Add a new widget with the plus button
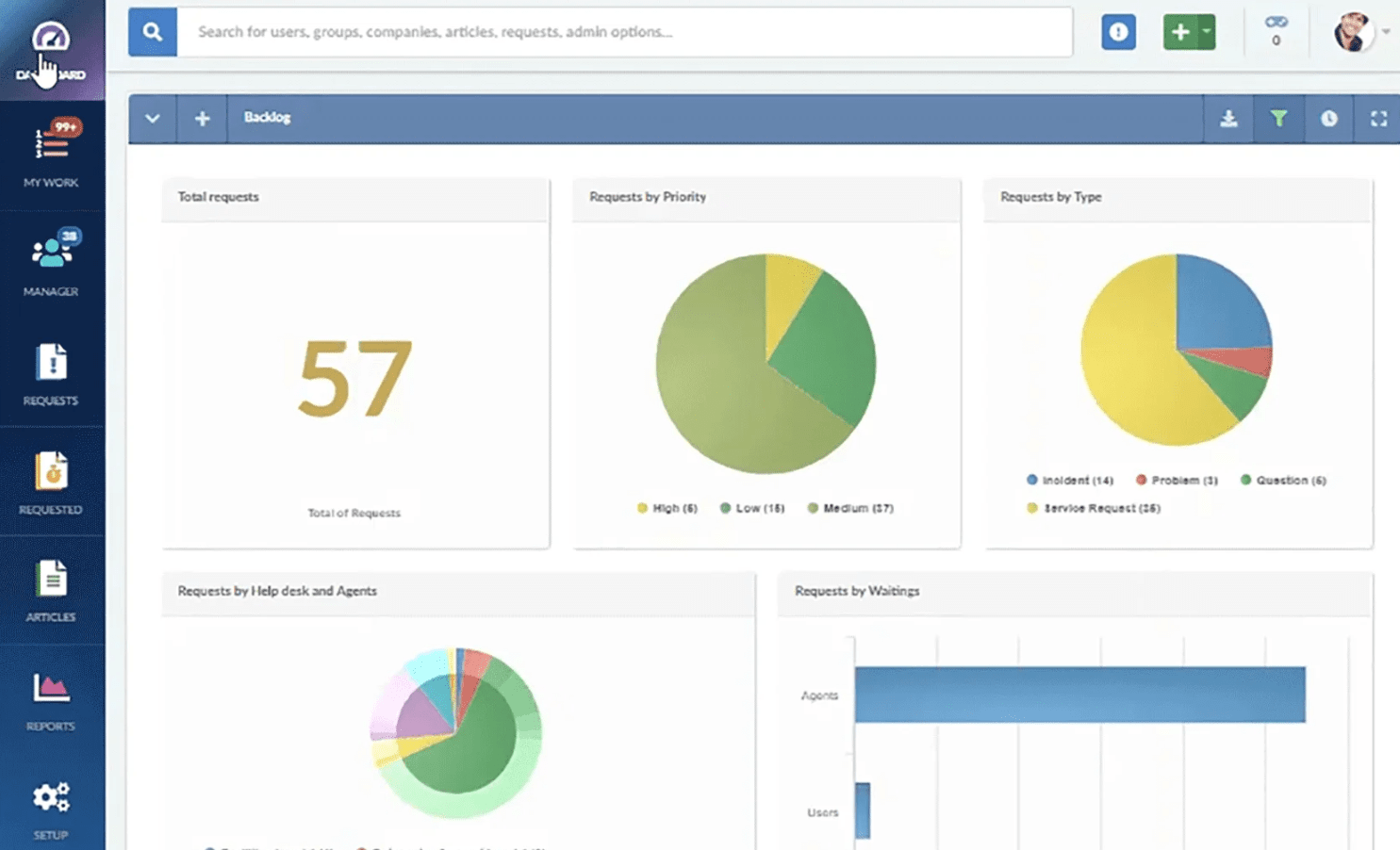 point(202,118)
